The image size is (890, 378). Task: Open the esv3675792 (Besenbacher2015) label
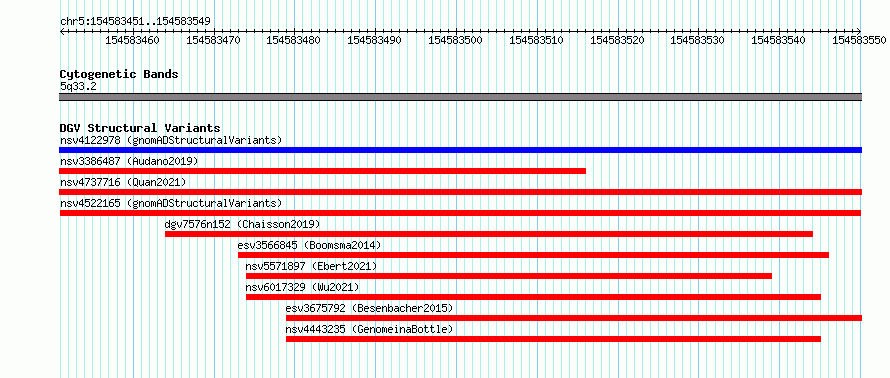click(x=370, y=308)
